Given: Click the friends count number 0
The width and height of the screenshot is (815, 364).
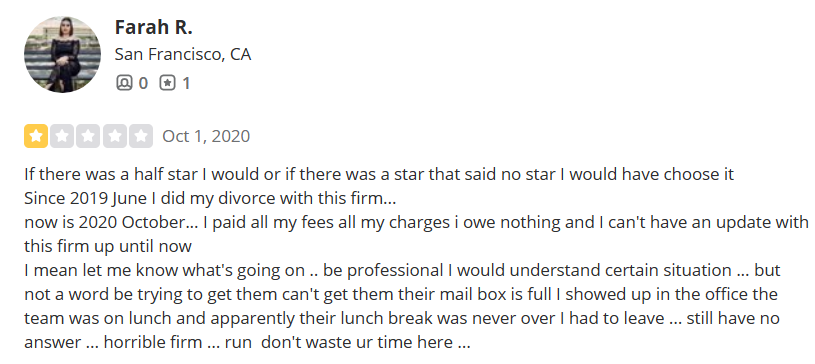Looking at the screenshot, I should click(143, 83).
